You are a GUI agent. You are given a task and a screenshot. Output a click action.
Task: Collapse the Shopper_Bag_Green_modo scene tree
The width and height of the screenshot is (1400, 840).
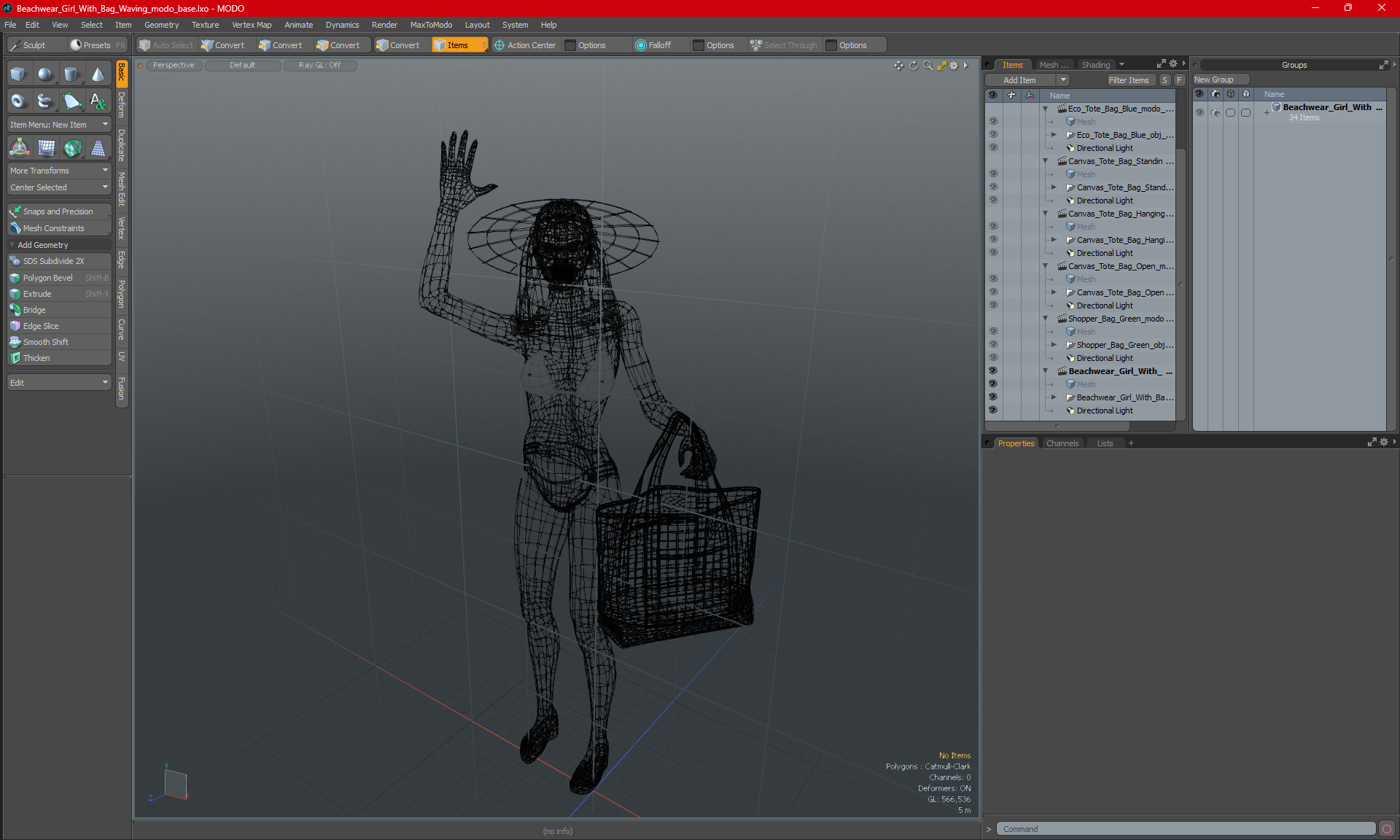(1045, 319)
